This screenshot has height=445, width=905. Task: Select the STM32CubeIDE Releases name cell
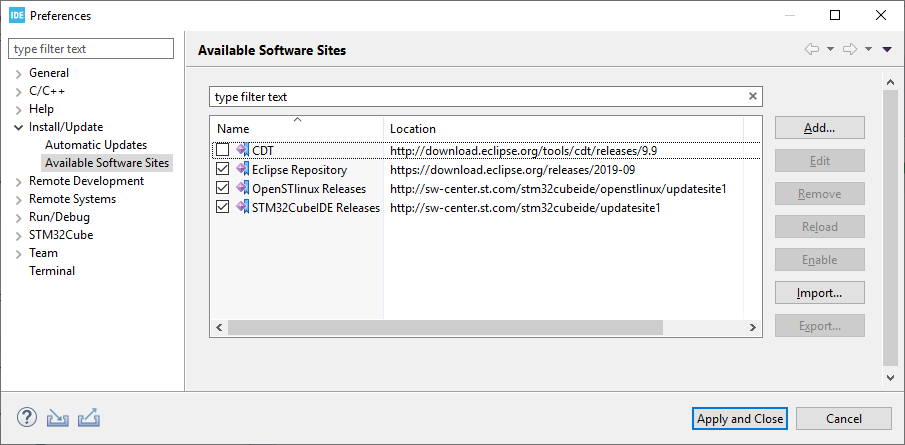pyautogui.click(x=316, y=207)
